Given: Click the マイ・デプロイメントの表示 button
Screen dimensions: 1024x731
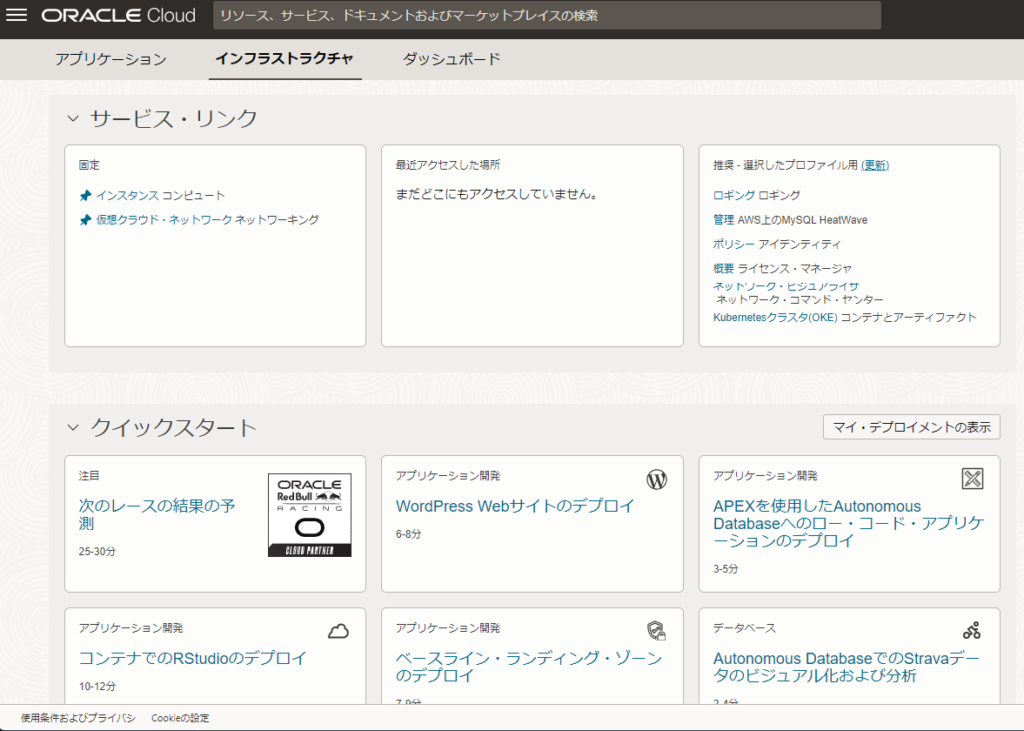Looking at the screenshot, I should coord(910,427).
